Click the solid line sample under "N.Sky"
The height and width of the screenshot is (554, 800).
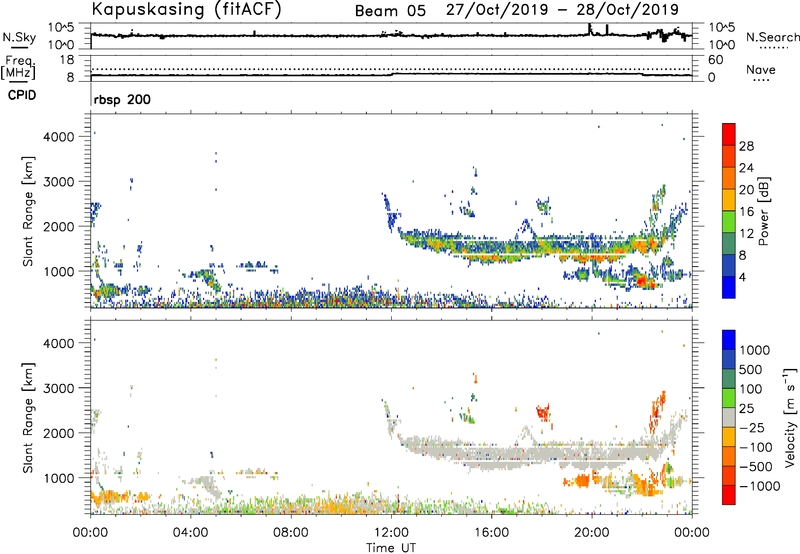coord(18,47)
